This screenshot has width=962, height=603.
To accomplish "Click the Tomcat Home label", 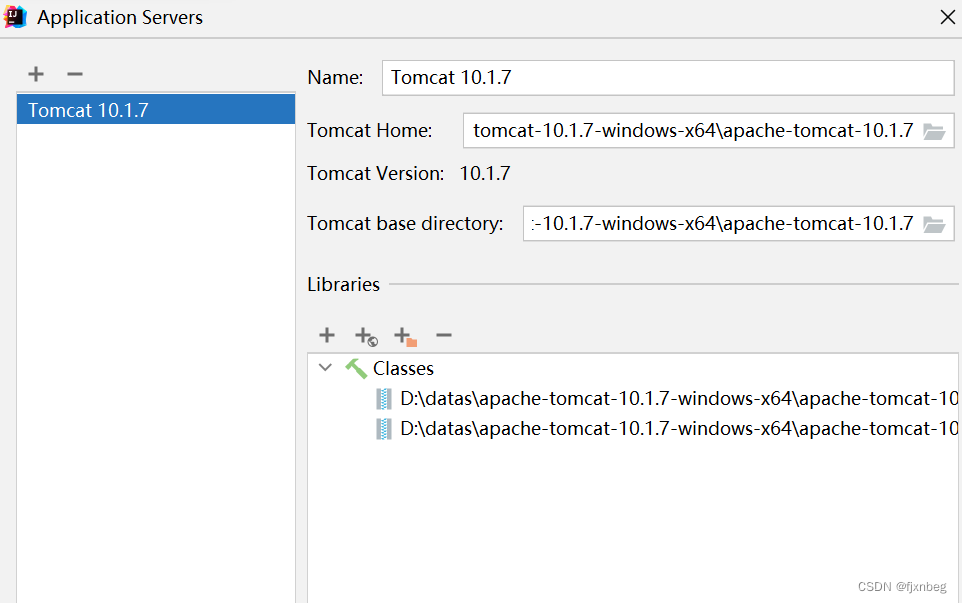I will pos(369,131).
